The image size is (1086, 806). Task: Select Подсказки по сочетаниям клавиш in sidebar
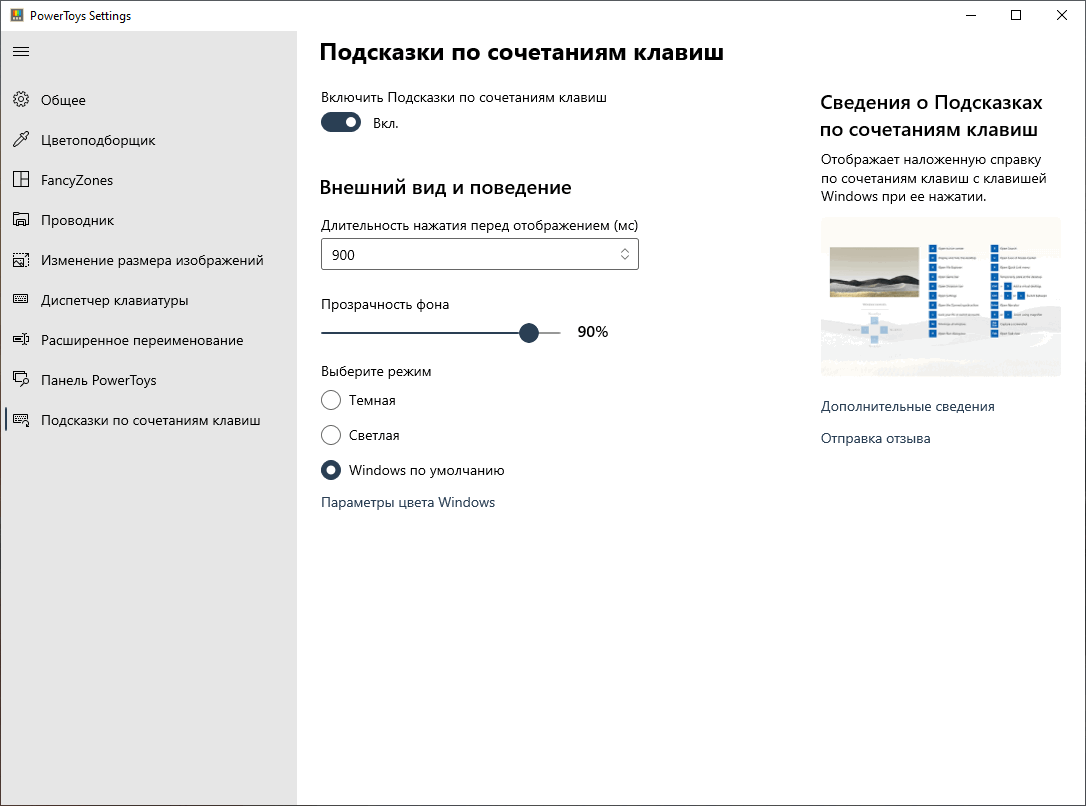point(148,420)
